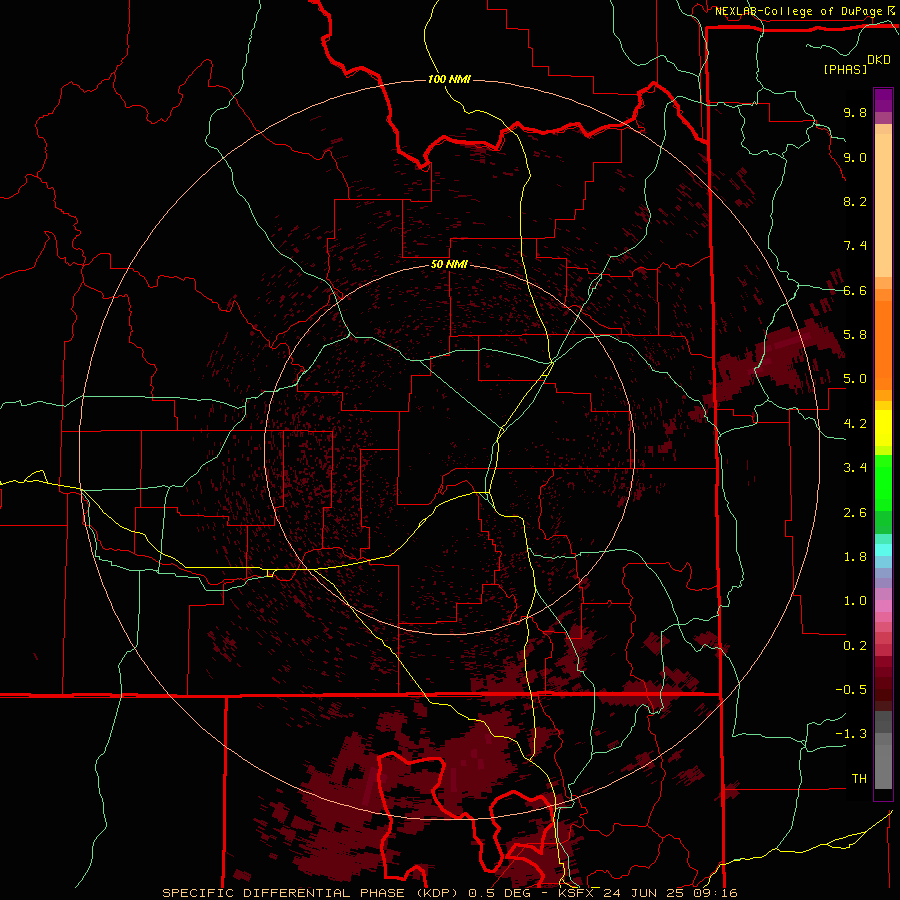
Task: Select the 1.8 scale value
Action: tap(855, 557)
